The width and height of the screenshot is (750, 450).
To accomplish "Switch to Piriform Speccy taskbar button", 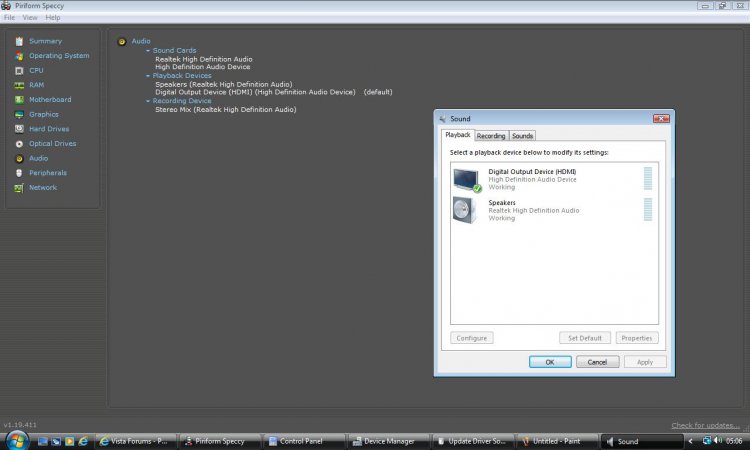I will pyautogui.click(x=221, y=441).
